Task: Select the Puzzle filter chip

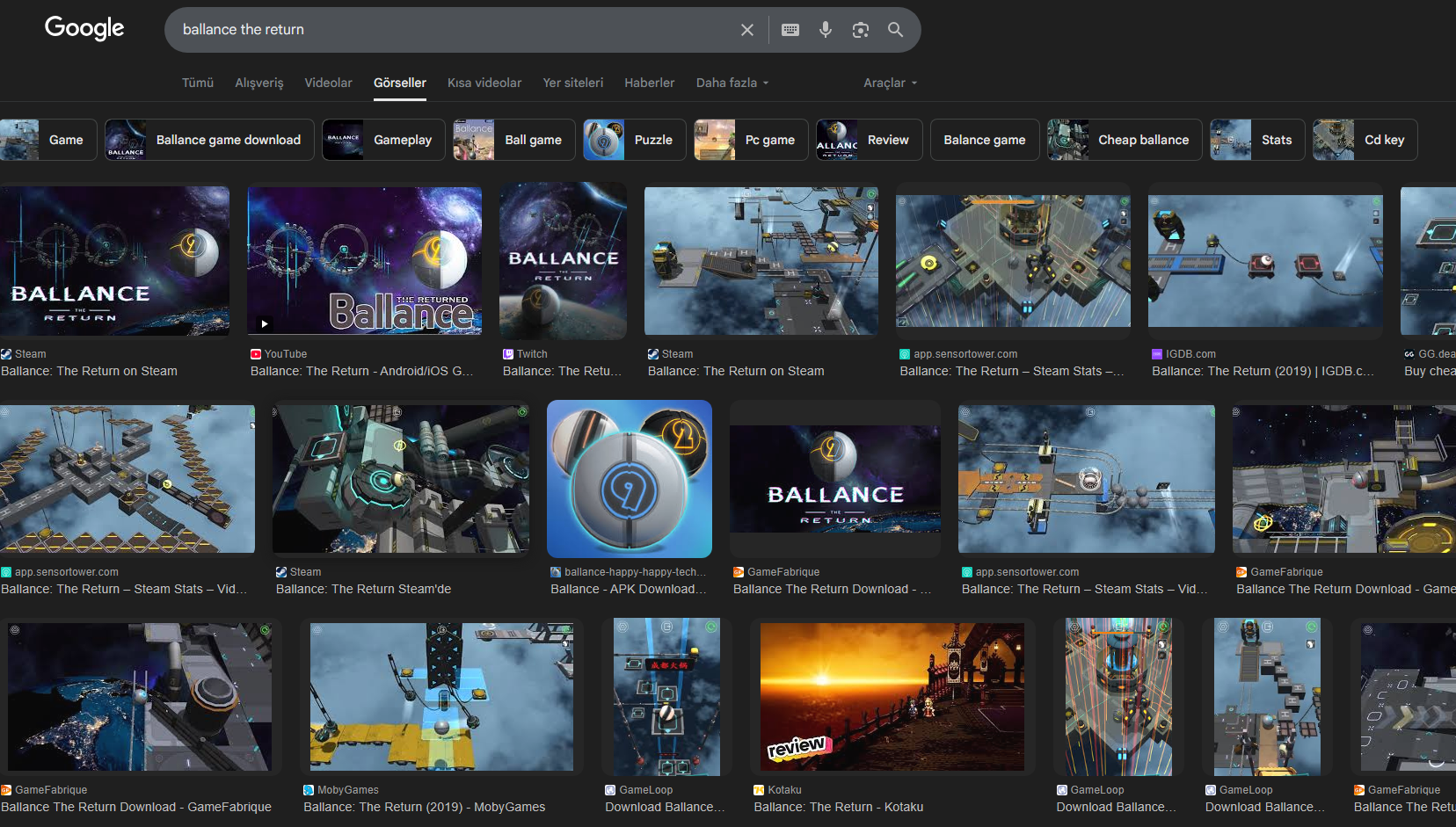Action: click(634, 140)
